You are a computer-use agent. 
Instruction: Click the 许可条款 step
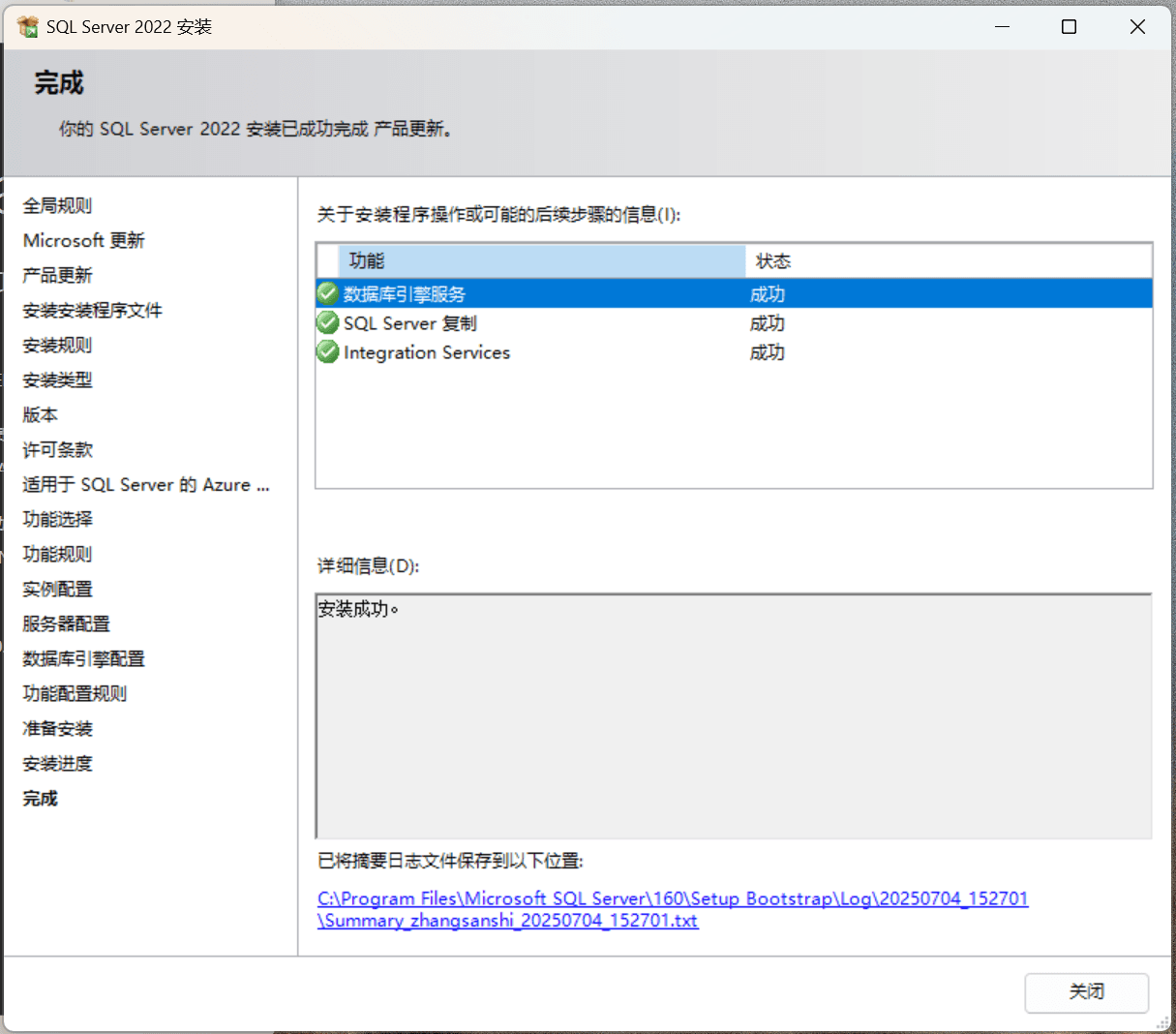pyautogui.click(x=57, y=449)
